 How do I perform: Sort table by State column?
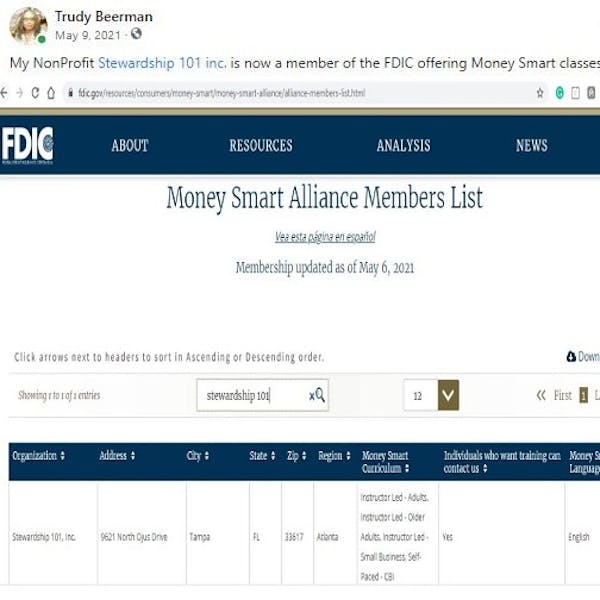[262, 456]
